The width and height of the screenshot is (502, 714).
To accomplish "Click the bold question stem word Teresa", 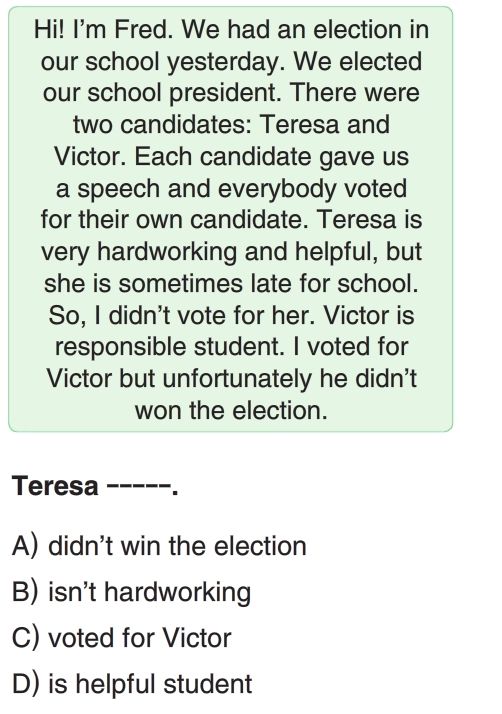I will tap(55, 485).
